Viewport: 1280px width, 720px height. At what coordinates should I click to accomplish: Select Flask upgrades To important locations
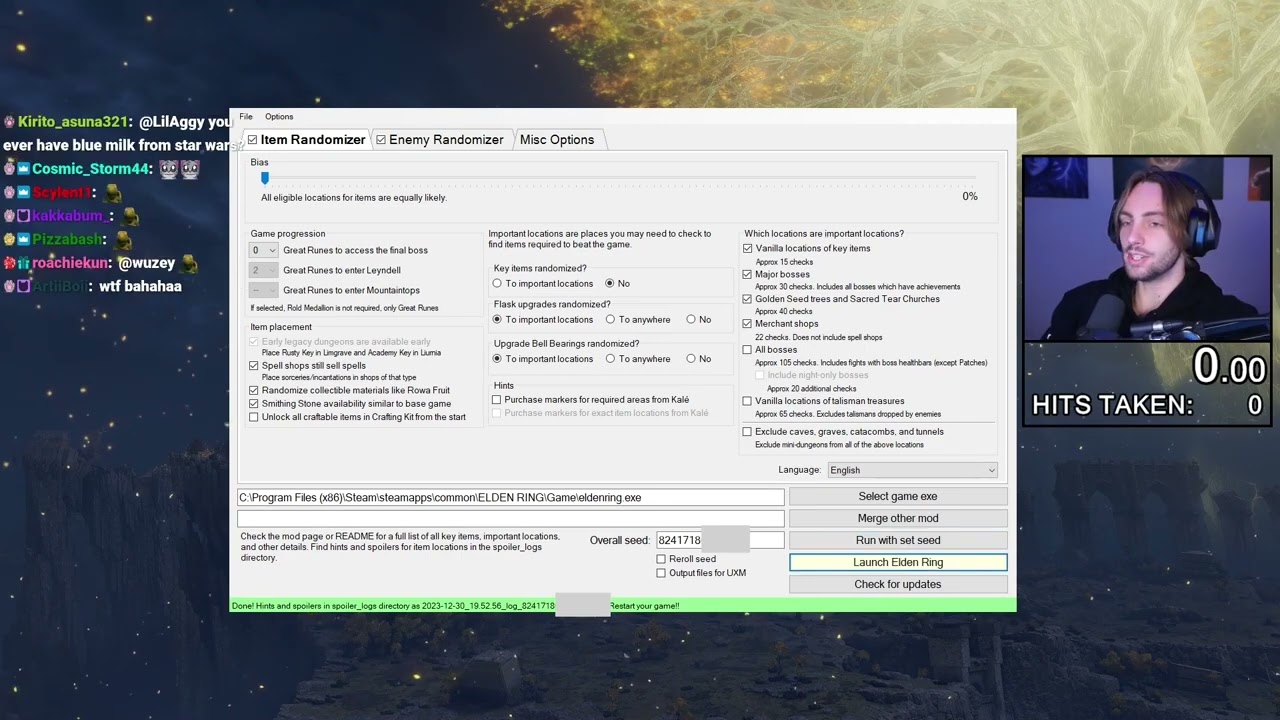coord(497,320)
